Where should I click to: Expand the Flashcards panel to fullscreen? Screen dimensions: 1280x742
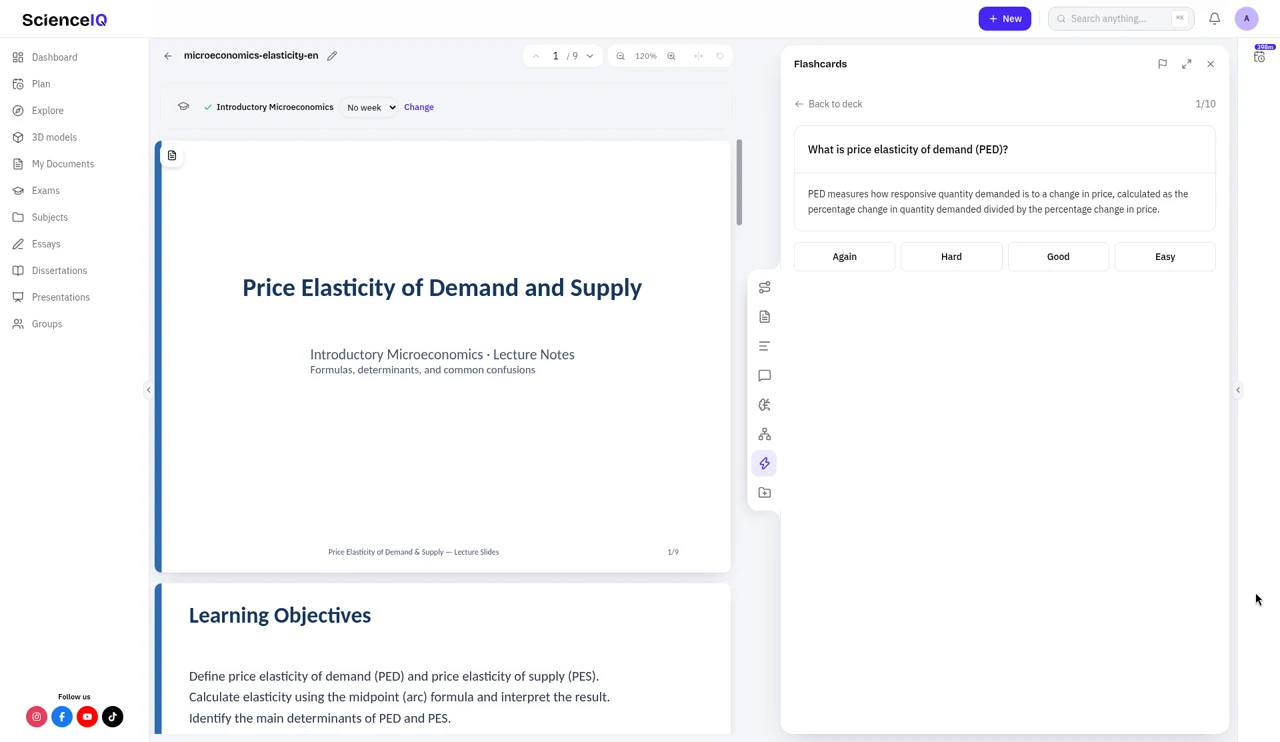coord(1186,64)
